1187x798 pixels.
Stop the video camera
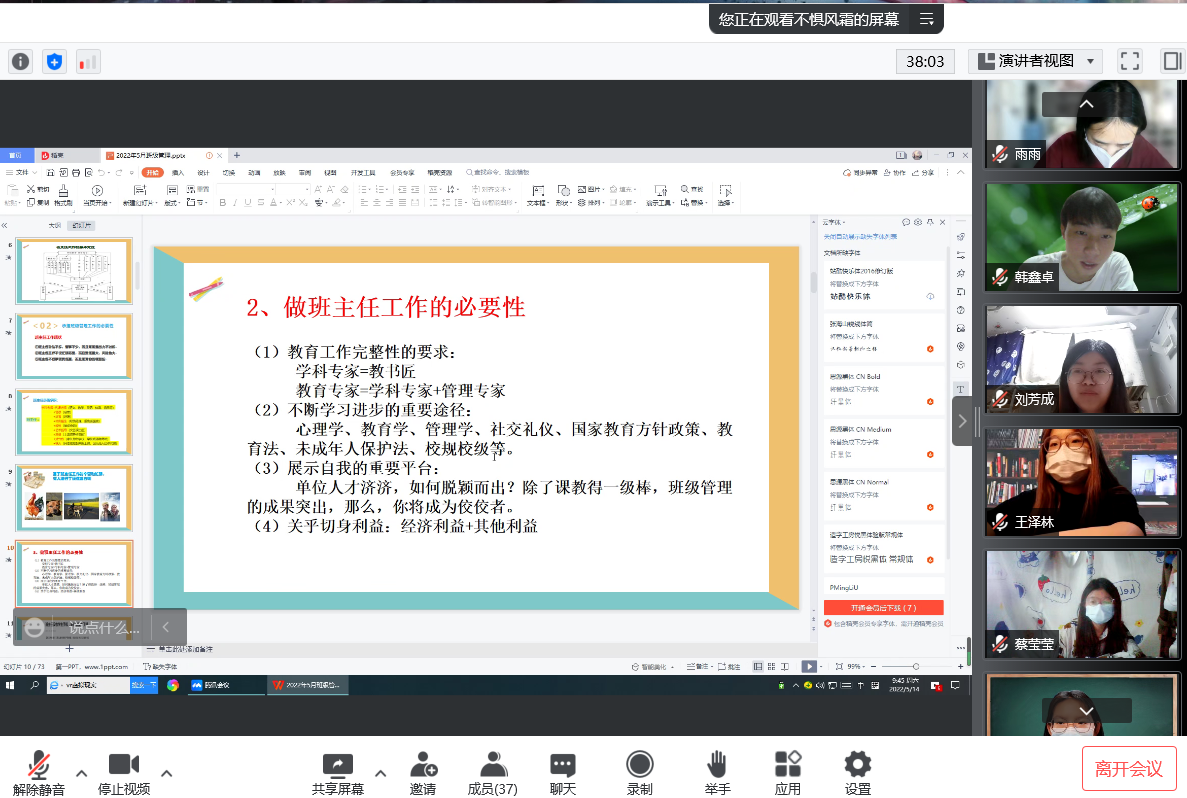[x=124, y=773]
